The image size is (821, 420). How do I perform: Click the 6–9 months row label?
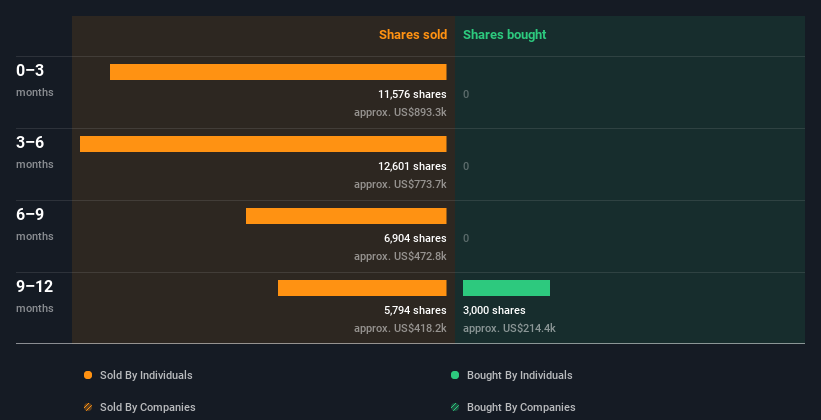[35, 224]
